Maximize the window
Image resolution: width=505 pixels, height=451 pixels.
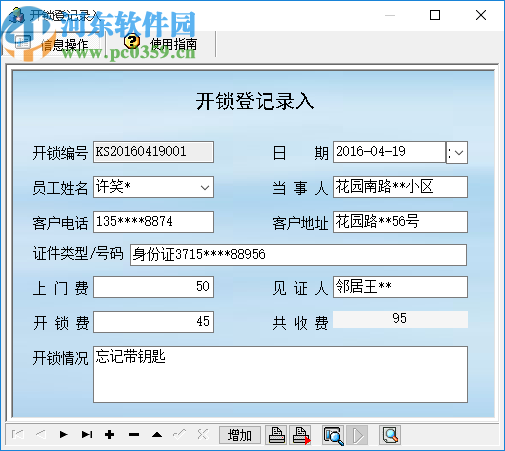click(435, 15)
